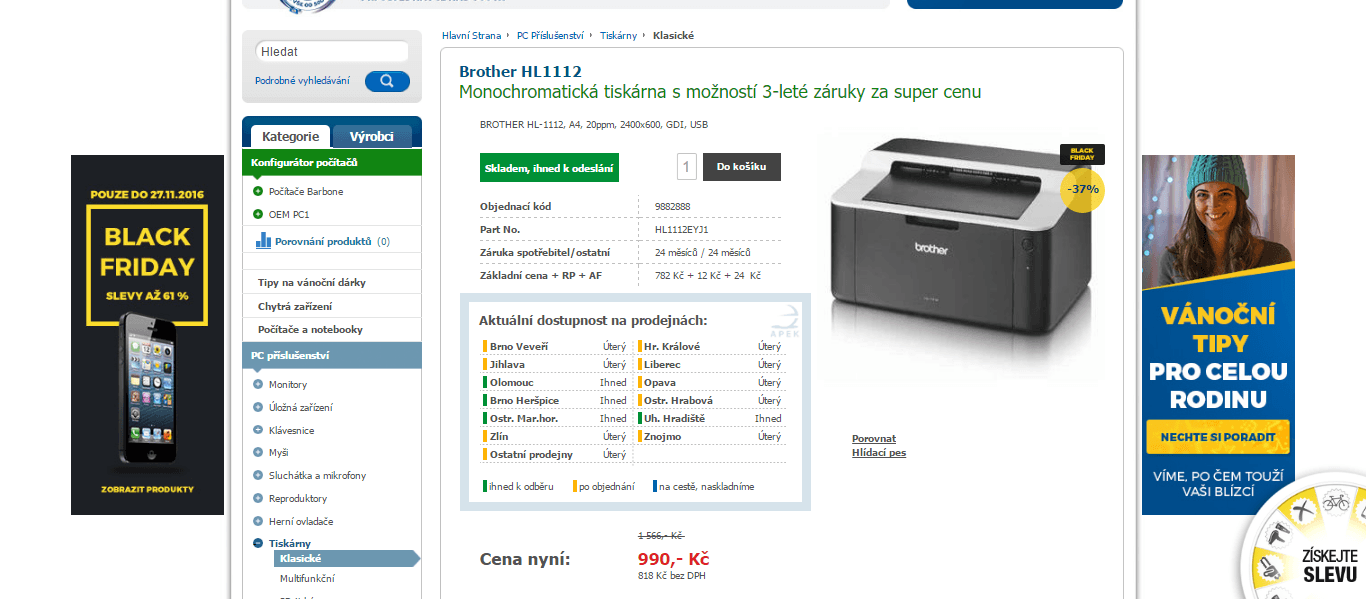Open Podrobné vyhledávání advanced search link
This screenshot has width=1366, height=599.
coord(302,81)
